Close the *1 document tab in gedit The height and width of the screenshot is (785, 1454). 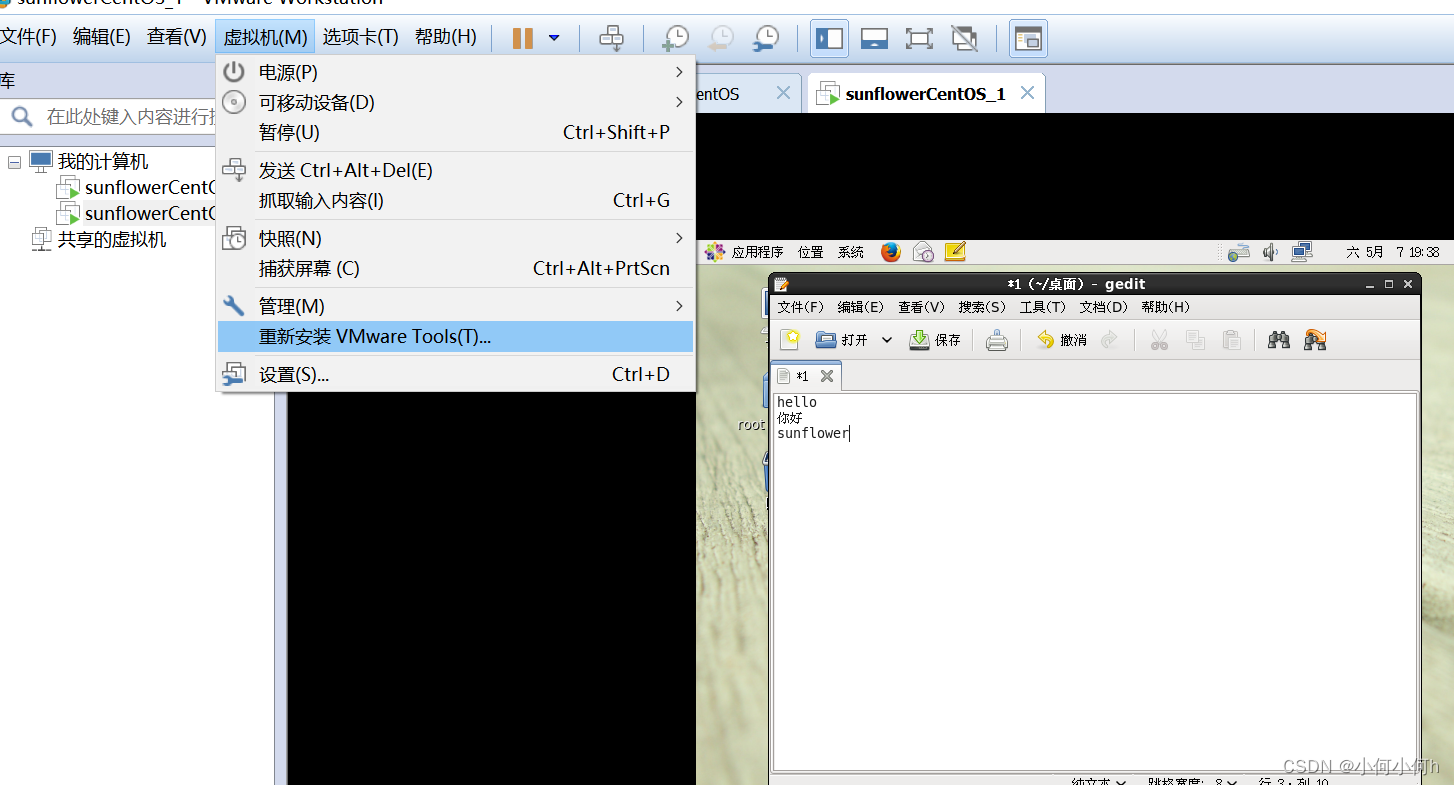(826, 376)
